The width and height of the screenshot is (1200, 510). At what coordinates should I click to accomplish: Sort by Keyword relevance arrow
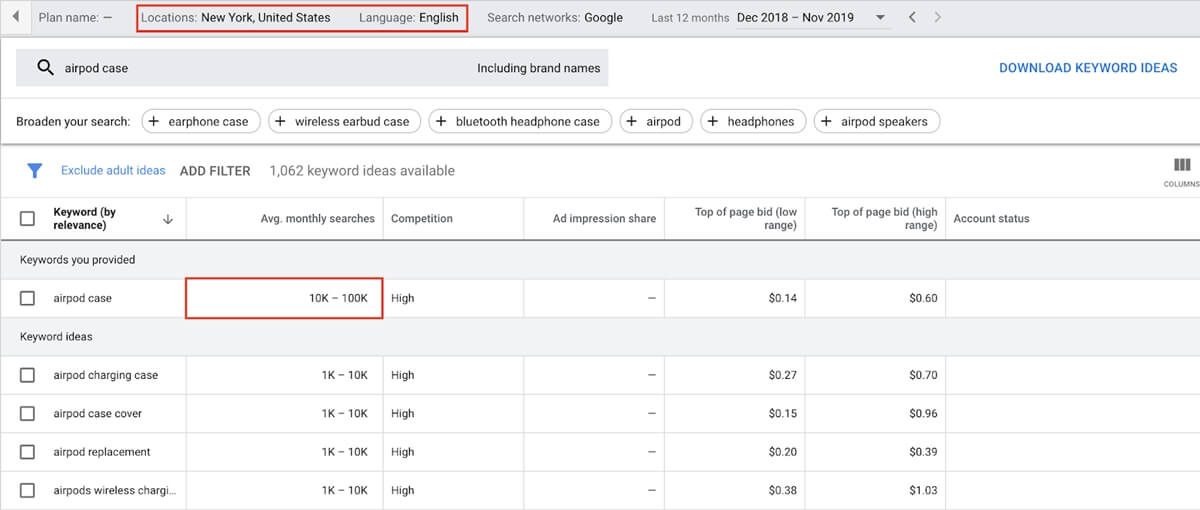(167, 219)
